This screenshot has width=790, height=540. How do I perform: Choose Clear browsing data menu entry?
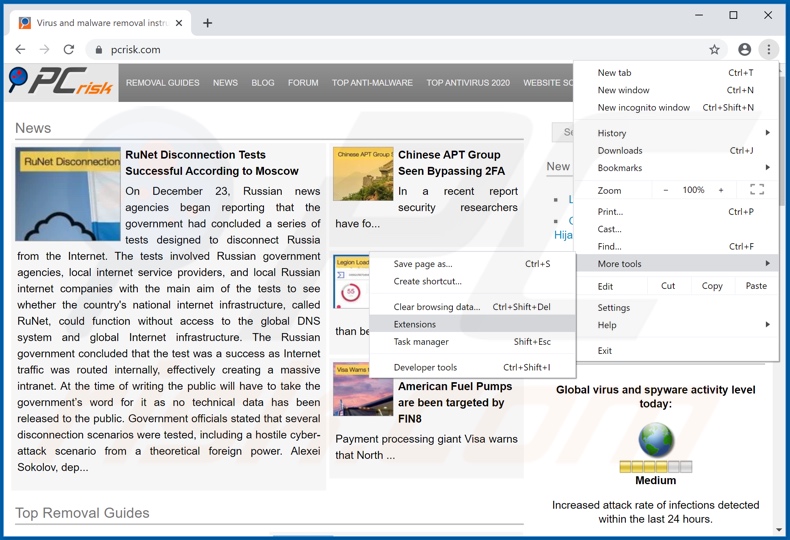tap(437, 307)
